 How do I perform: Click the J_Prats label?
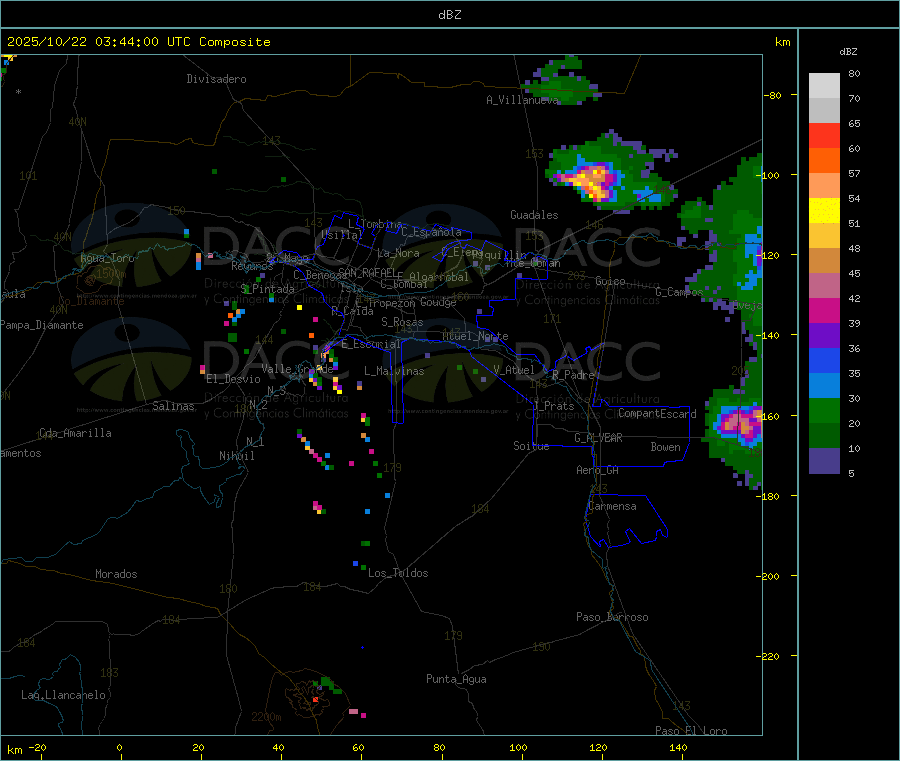(x=554, y=406)
